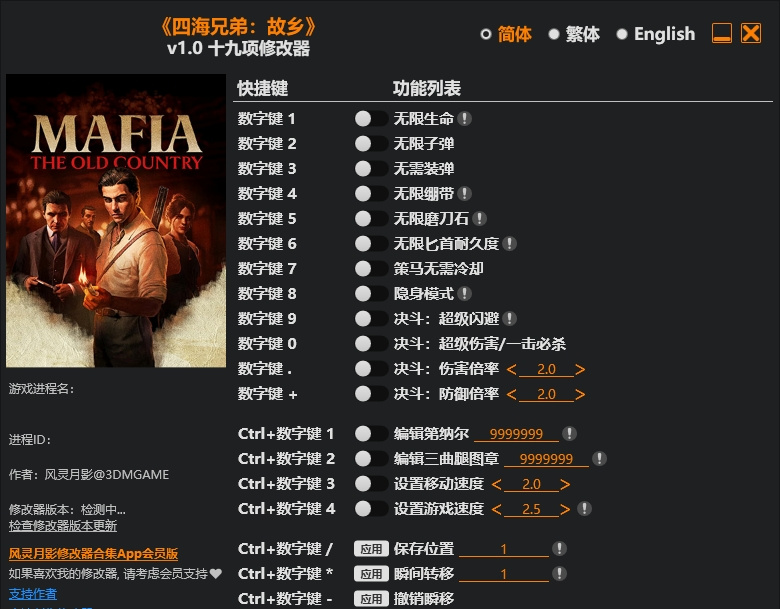Click the 防御倍率 value field 2.0
The width and height of the screenshot is (780, 609).
tap(546, 394)
